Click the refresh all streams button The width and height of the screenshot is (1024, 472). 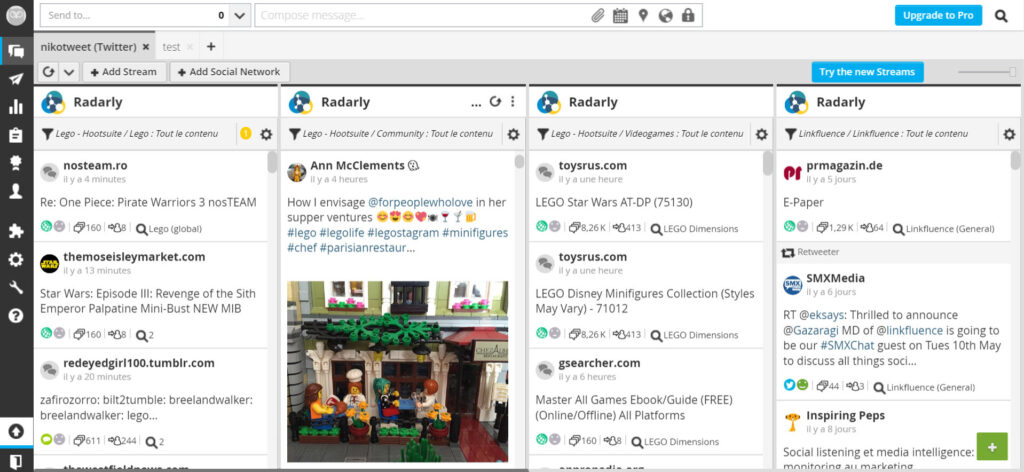(x=49, y=72)
